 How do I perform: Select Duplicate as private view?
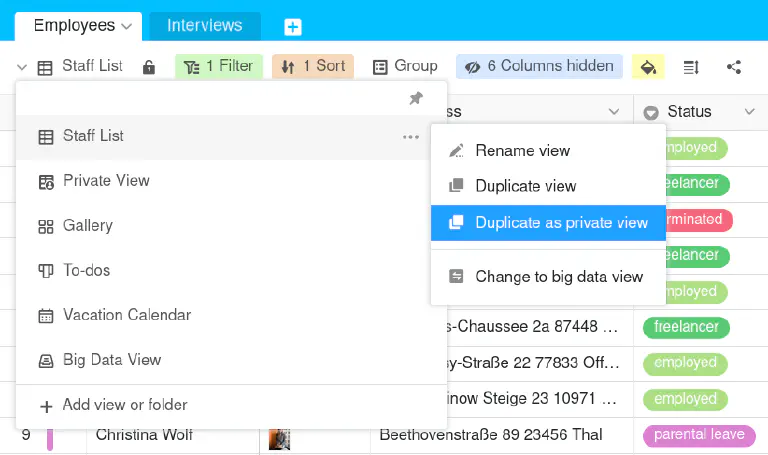(x=548, y=223)
